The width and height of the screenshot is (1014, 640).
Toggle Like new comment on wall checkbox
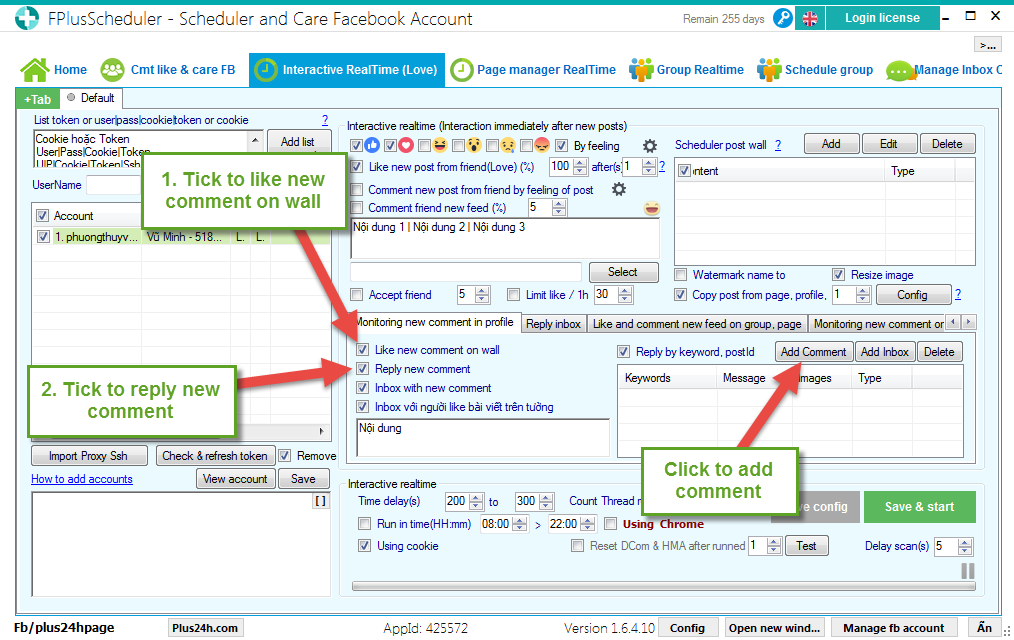(363, 350)
